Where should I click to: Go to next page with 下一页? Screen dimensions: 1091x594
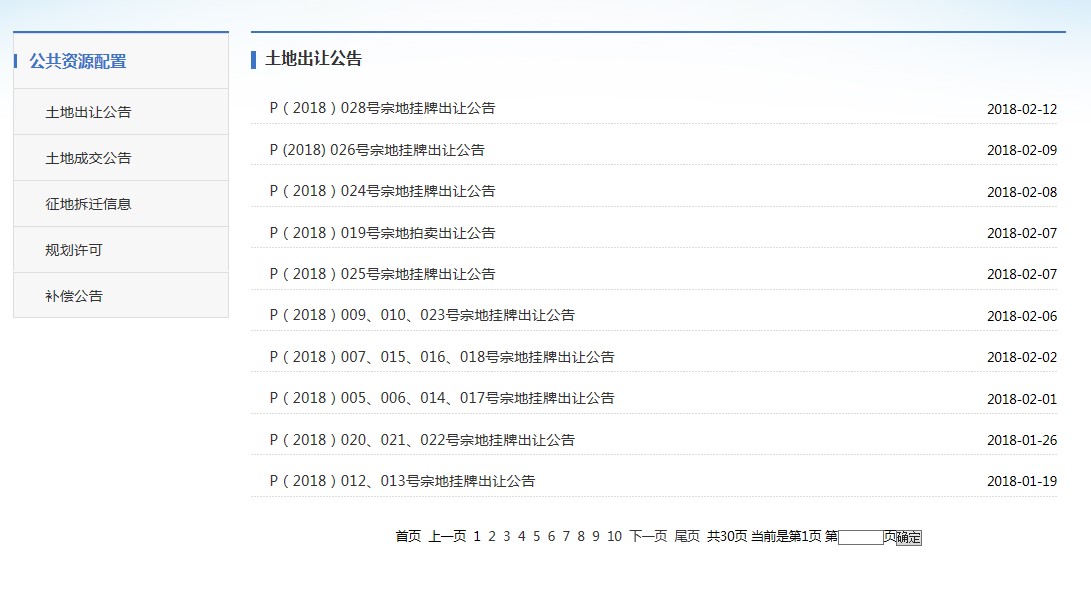click(647, 536)
